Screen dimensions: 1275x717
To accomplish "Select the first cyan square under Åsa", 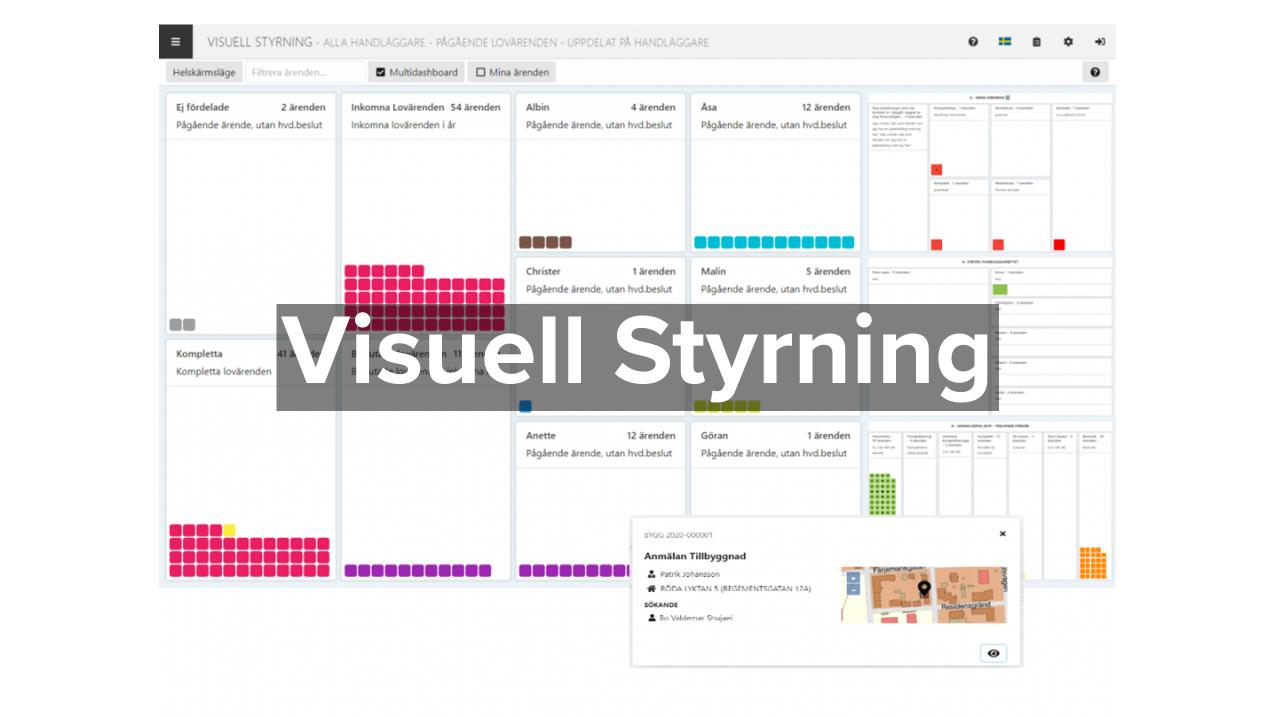I will (700, 242).
